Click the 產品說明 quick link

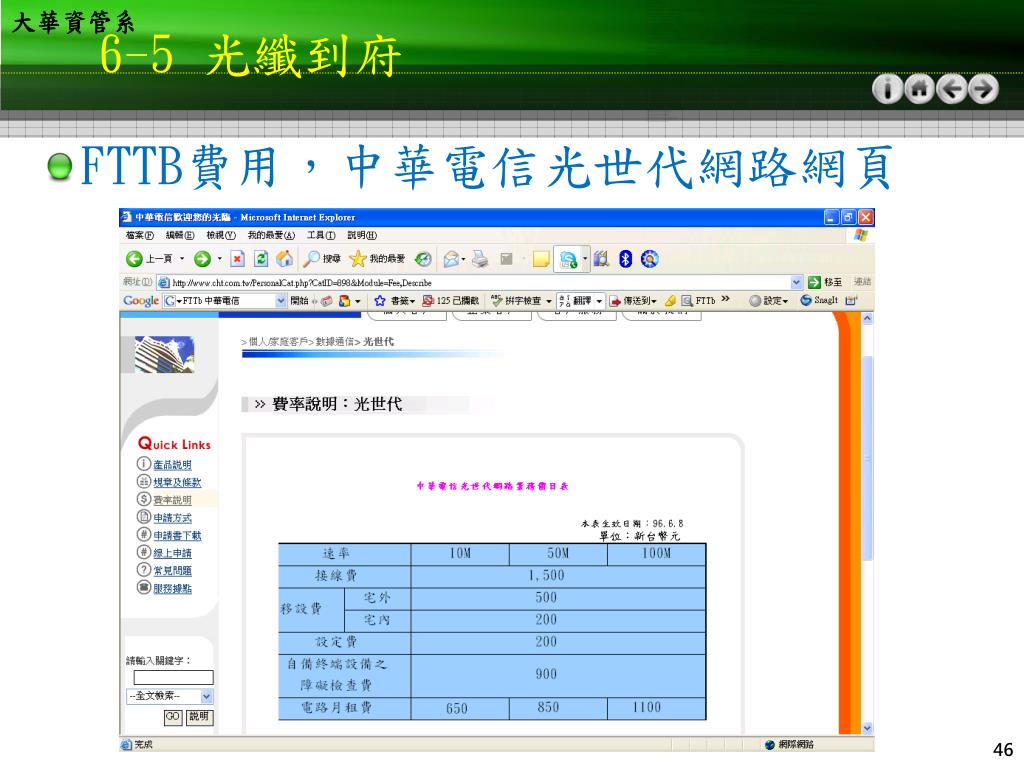point(172,464)
